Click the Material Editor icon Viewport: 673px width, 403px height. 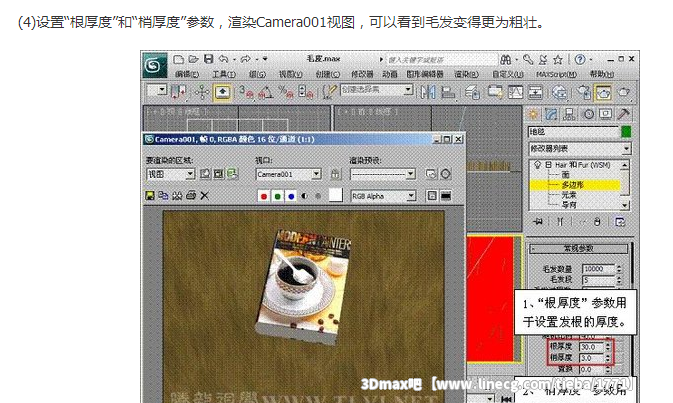(559, 92)
